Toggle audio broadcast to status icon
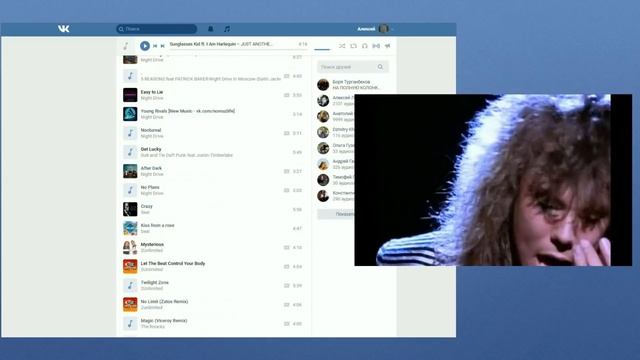 click(x=376, y=46)
